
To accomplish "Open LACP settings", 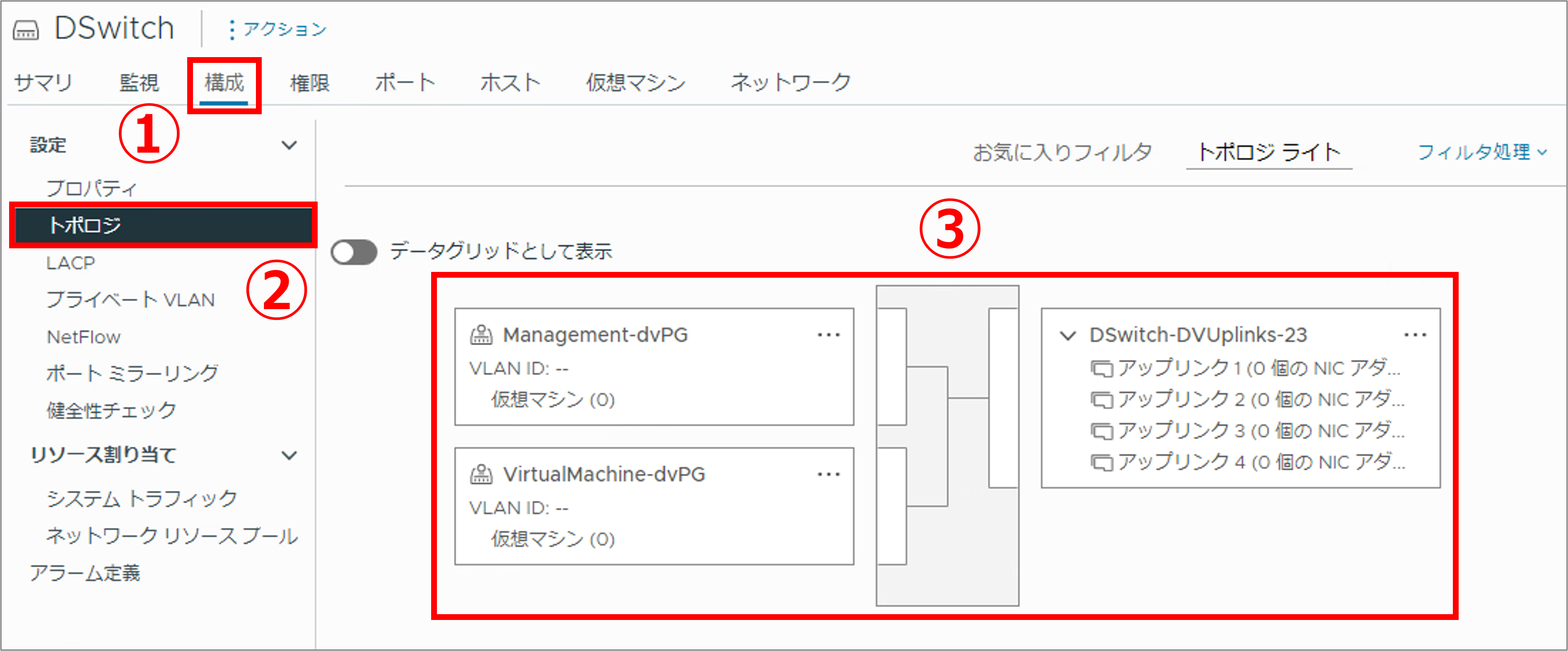I will 70,263.
